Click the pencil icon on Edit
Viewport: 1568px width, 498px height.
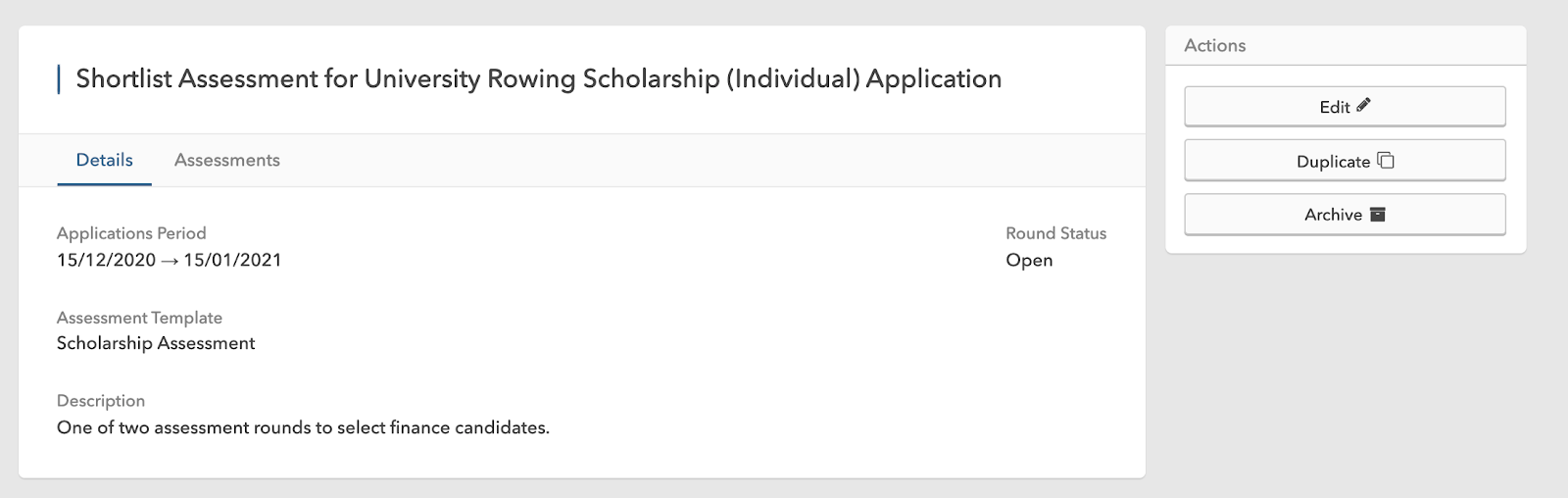pos(1363,105)
